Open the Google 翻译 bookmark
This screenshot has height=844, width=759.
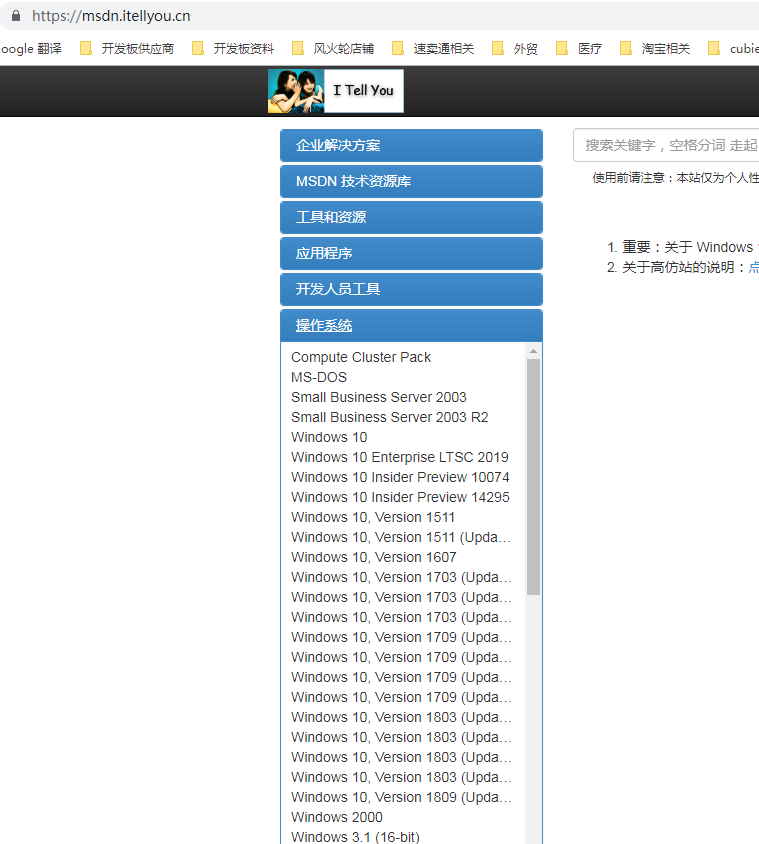point(31,48)
